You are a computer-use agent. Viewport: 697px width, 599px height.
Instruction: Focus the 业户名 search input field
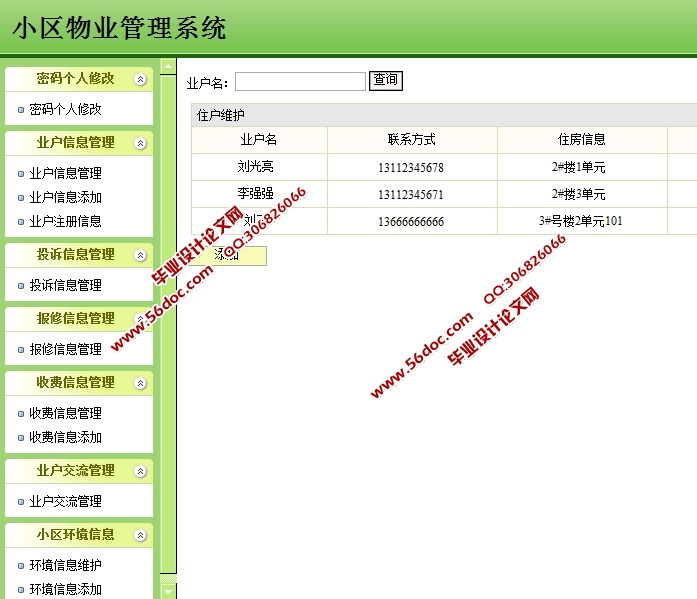click(300, 81)
